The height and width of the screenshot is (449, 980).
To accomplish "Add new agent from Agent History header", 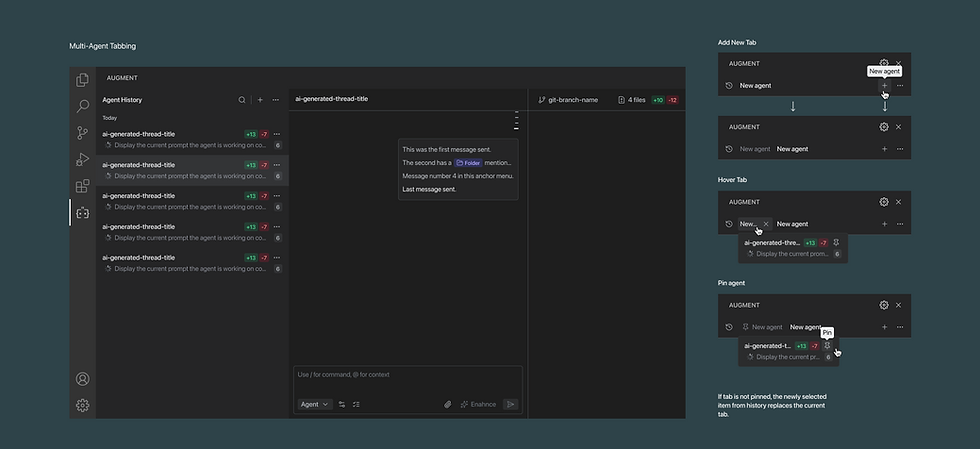I will tap(260, 100).
